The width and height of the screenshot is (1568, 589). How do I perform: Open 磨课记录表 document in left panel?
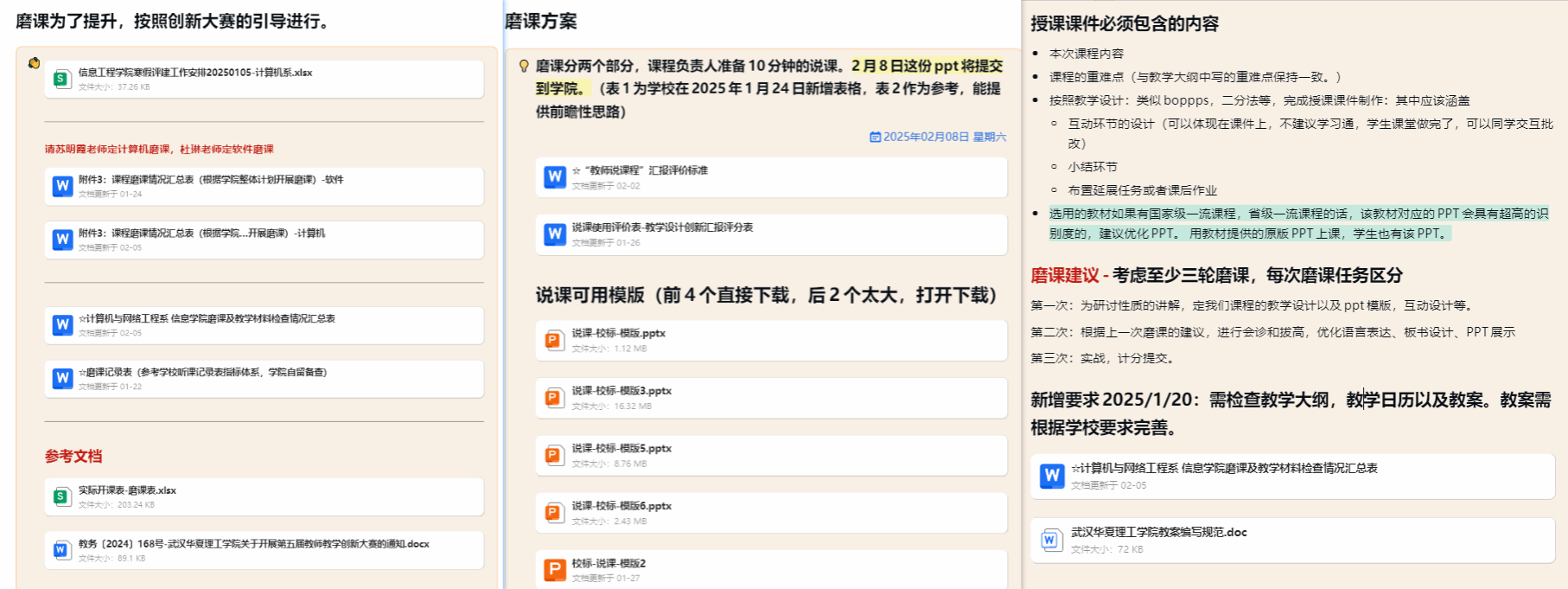tap(203, 373)
